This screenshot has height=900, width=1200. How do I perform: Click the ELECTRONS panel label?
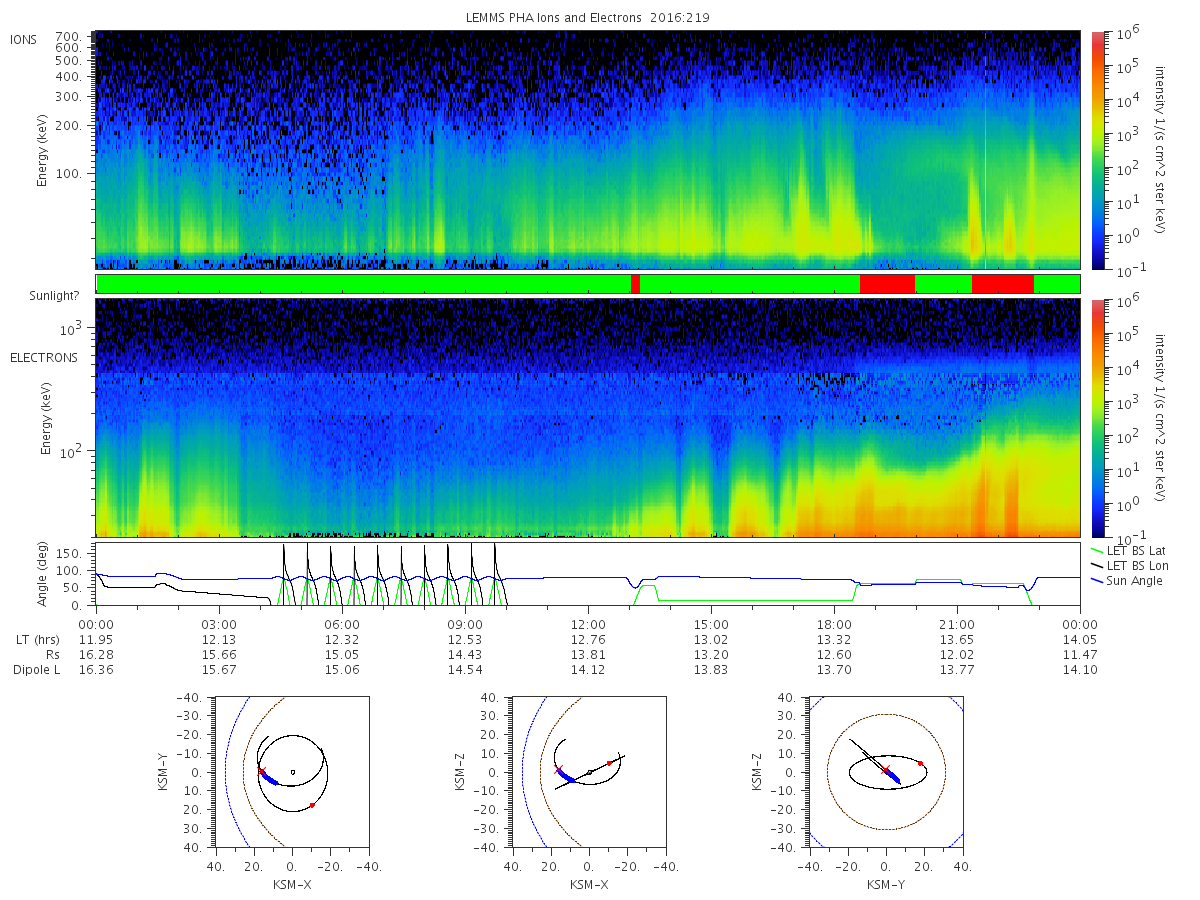(x=44, y=358)
